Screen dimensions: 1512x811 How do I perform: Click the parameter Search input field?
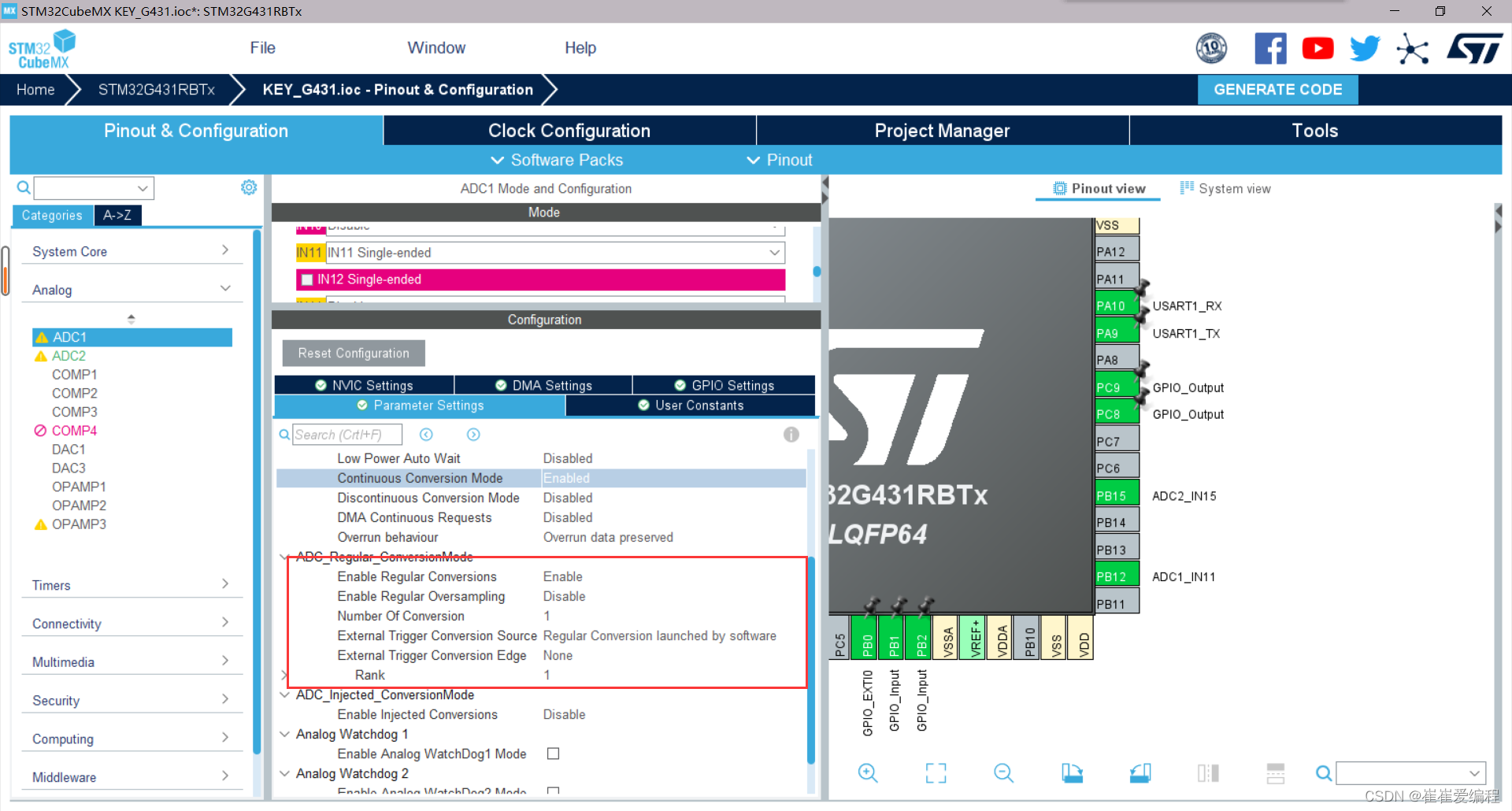click(347, 435)
